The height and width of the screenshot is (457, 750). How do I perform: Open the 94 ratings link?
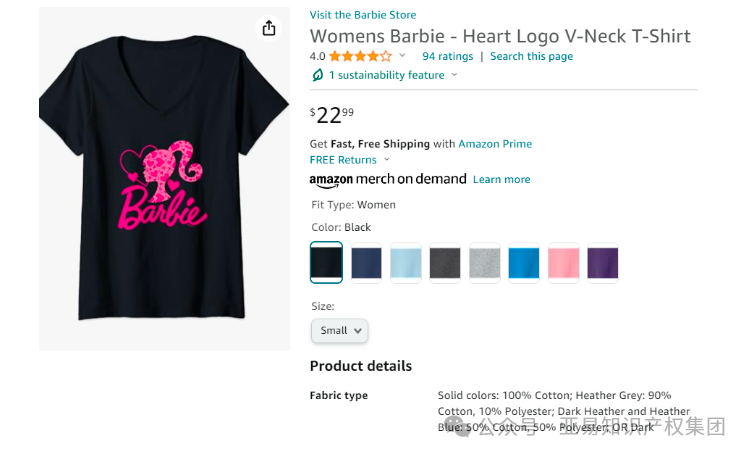click(447, 57)
